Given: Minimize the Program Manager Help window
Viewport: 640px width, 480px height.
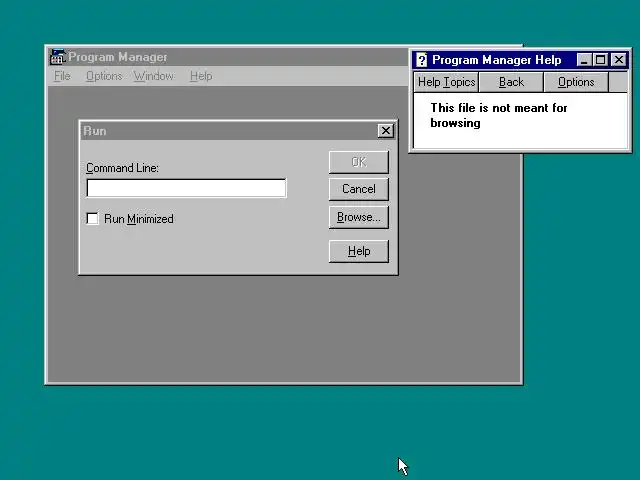Looking at the screenshot, I should (x=584, y=60).
